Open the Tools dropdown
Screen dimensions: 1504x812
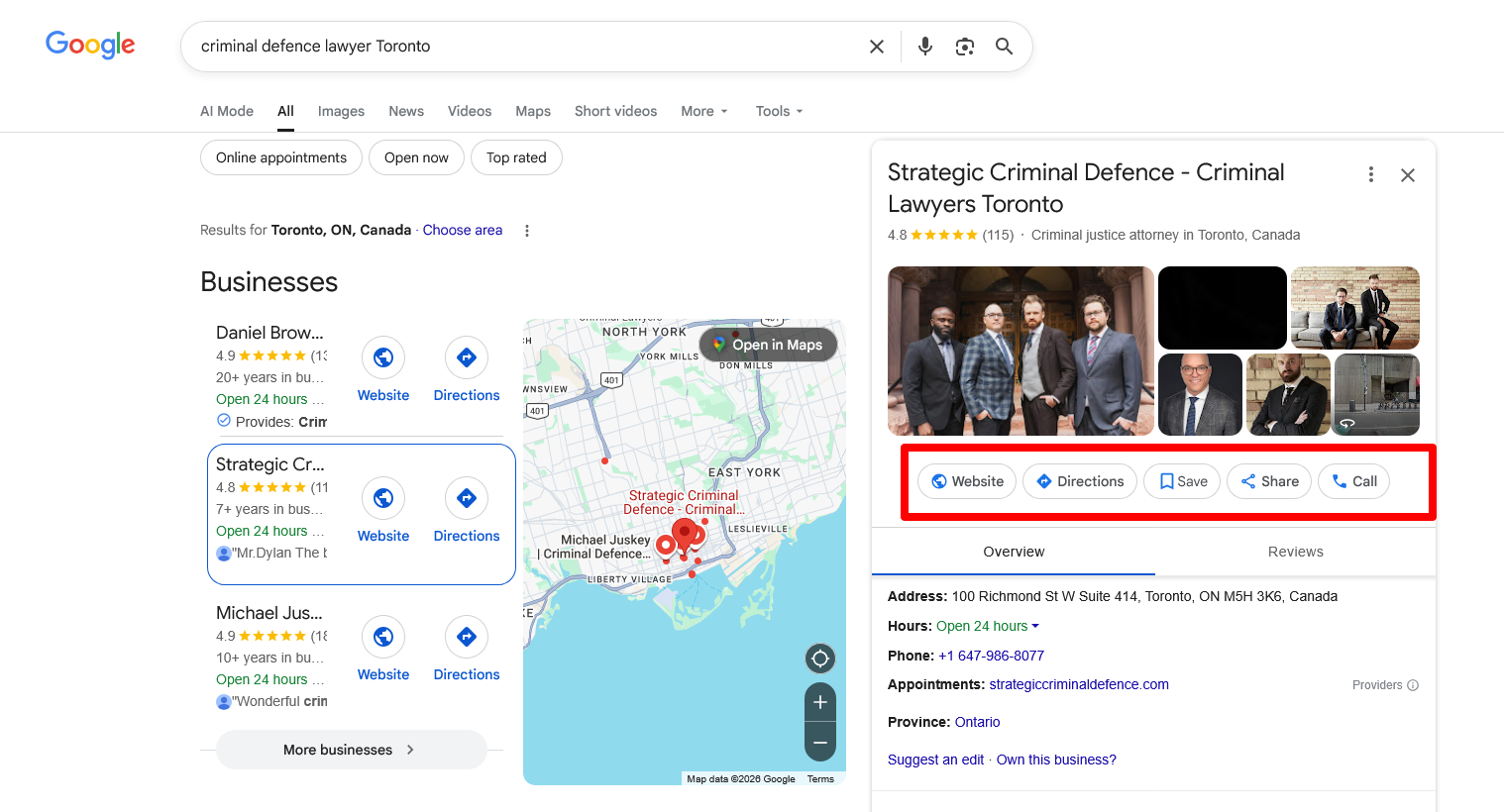point(779,111)
